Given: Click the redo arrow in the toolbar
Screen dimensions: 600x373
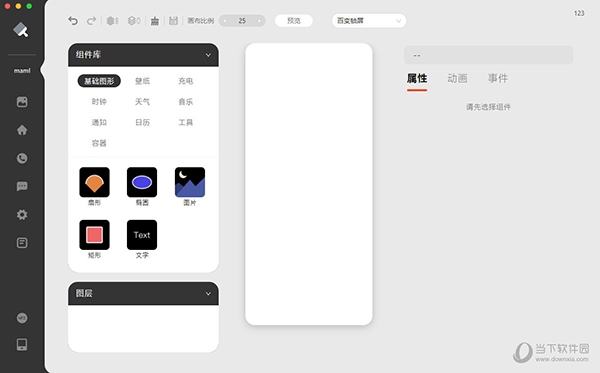Looking at the screenshot, I should (x=91, y=21).
